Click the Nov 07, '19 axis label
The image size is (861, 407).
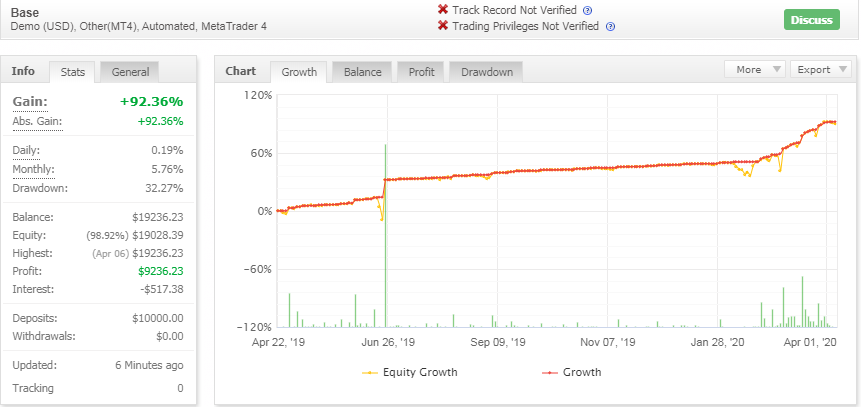(608, 342)
